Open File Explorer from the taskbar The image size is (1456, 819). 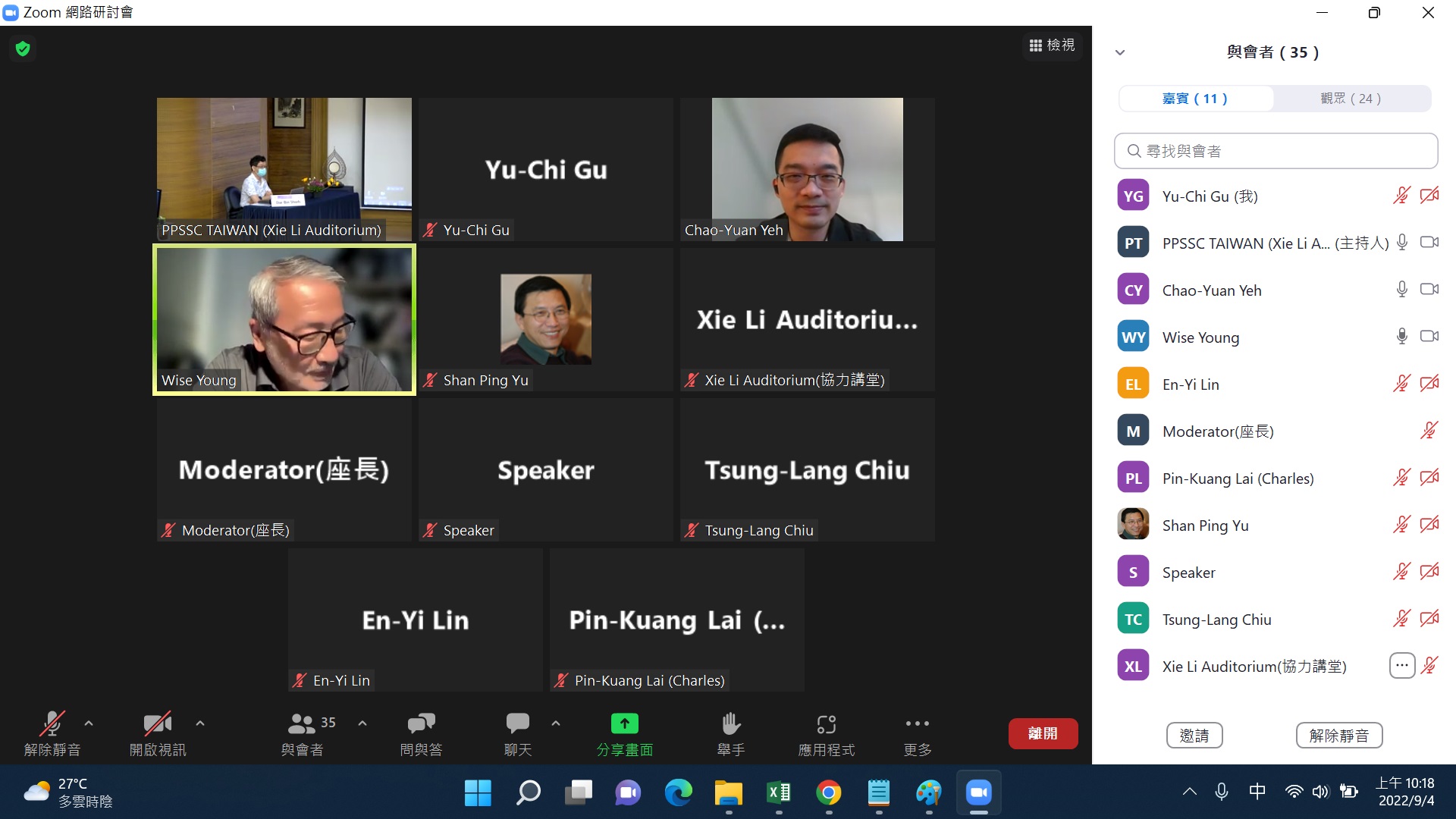click(x=729, y=793)
